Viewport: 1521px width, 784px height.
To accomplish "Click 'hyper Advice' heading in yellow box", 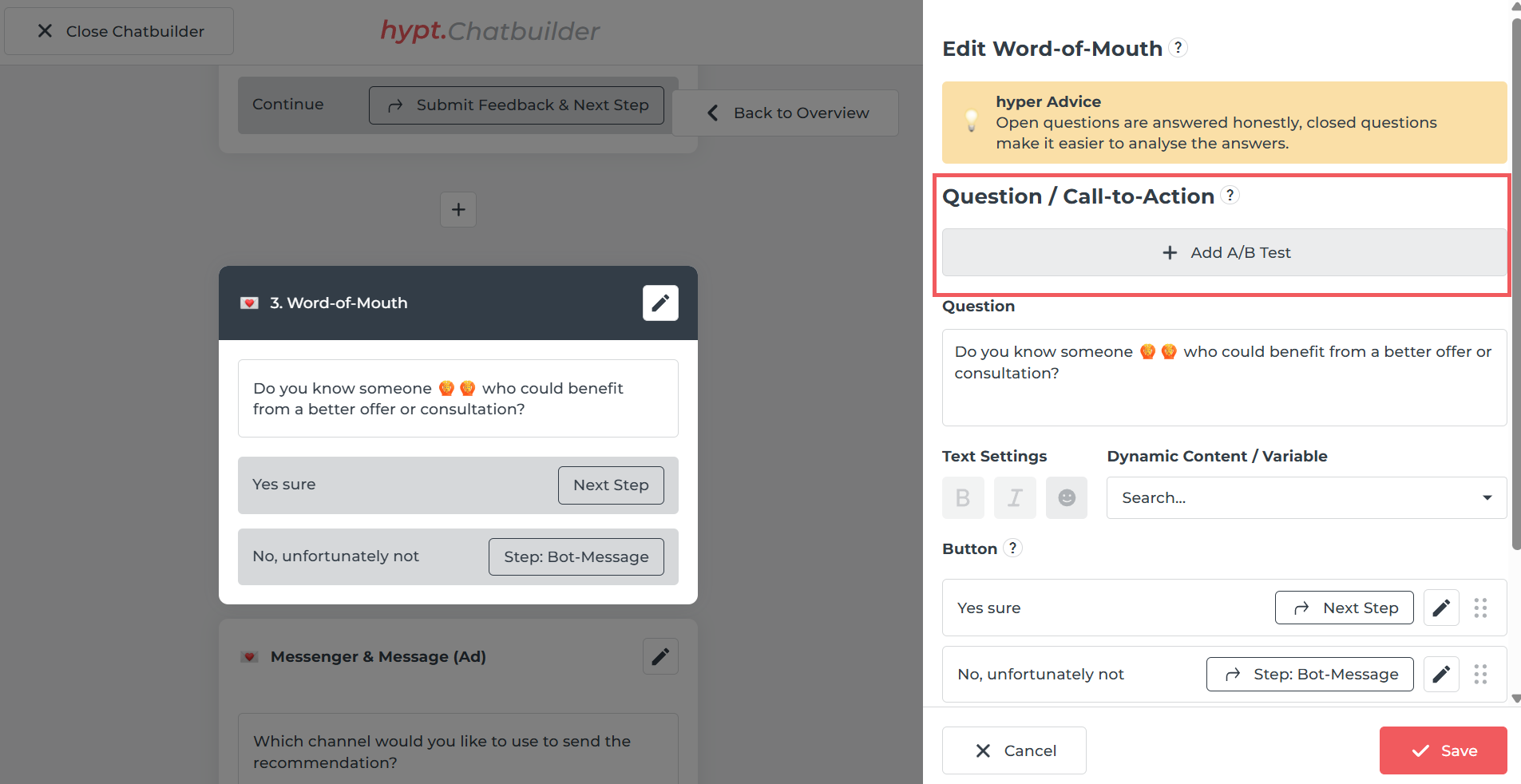I will coord(1048,101).
